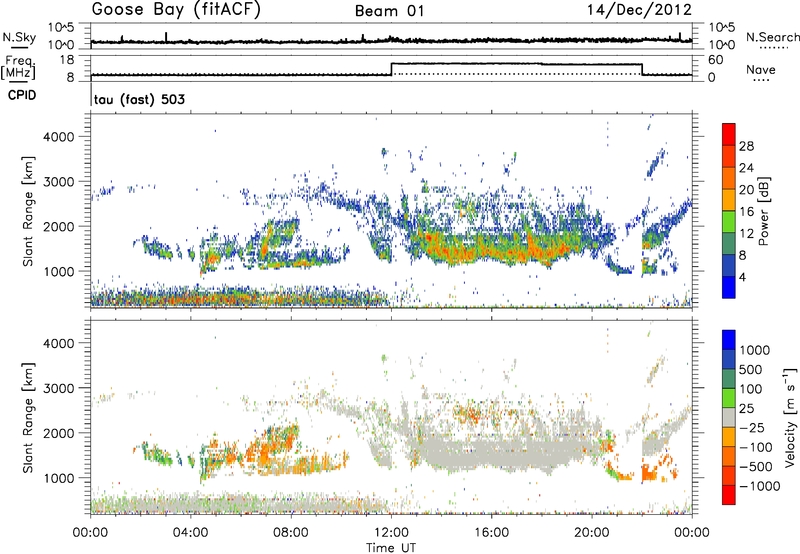800x554 pixels.
Task: Click the gray ground-scatter band in velocity panel
Action: [505, 453]
